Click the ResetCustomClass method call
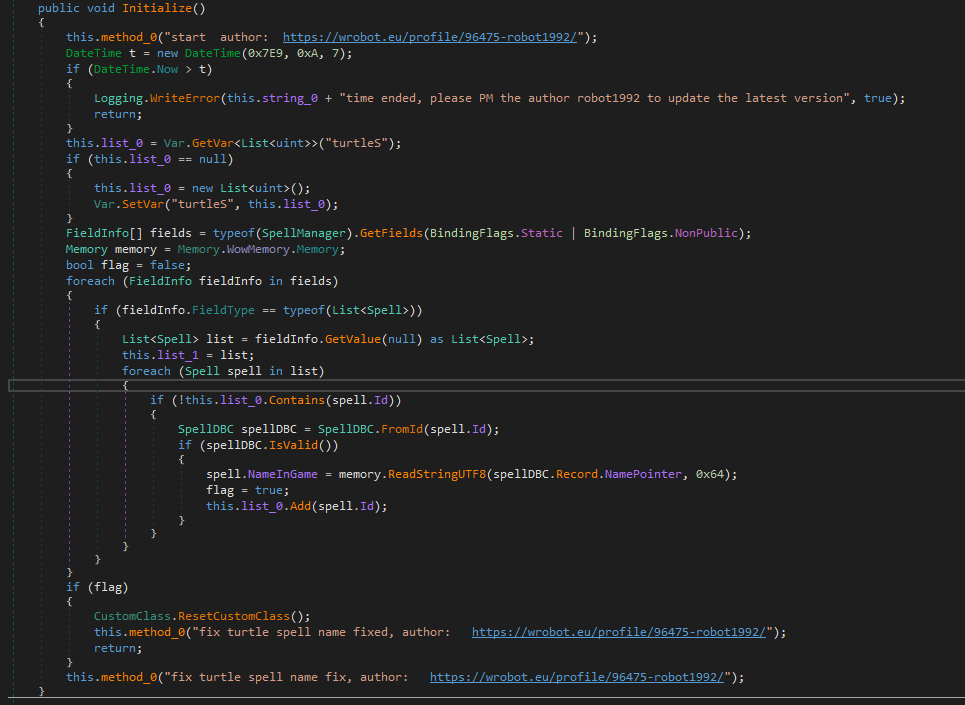The height and width of the screenshot is (705, 965). [234, 616]
